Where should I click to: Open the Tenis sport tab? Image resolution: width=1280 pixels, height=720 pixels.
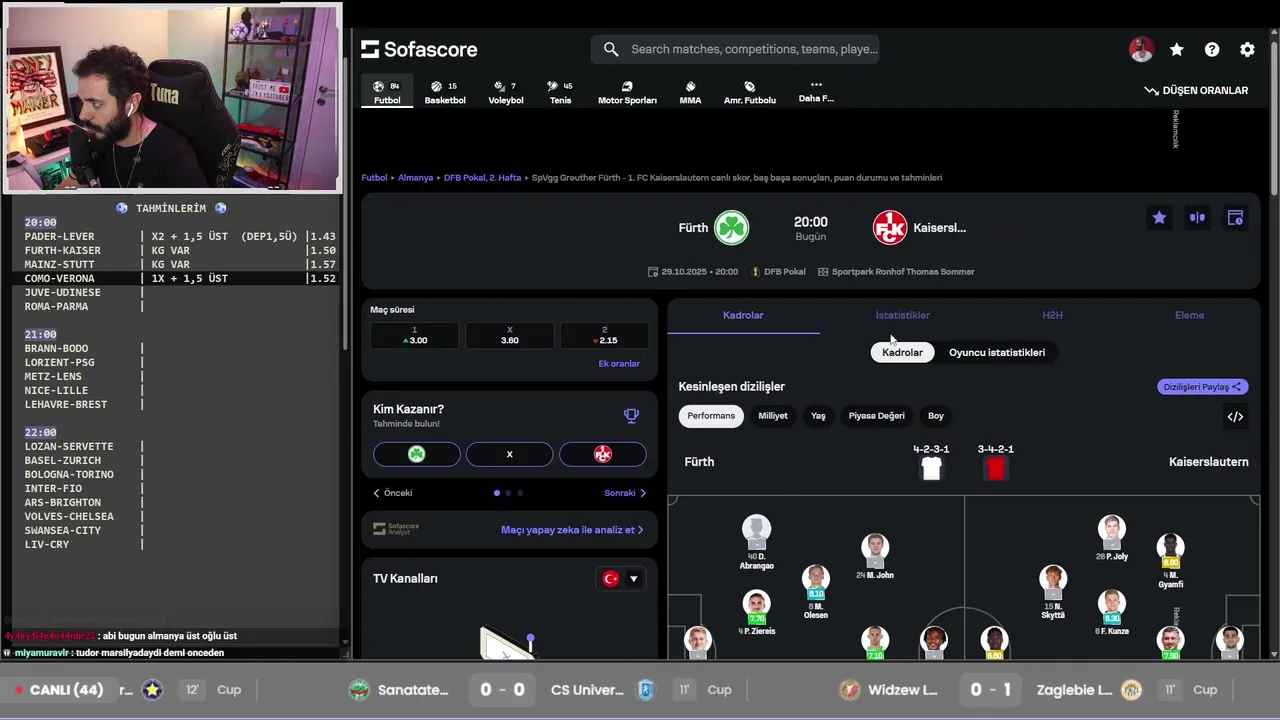(x=560, y=92)
